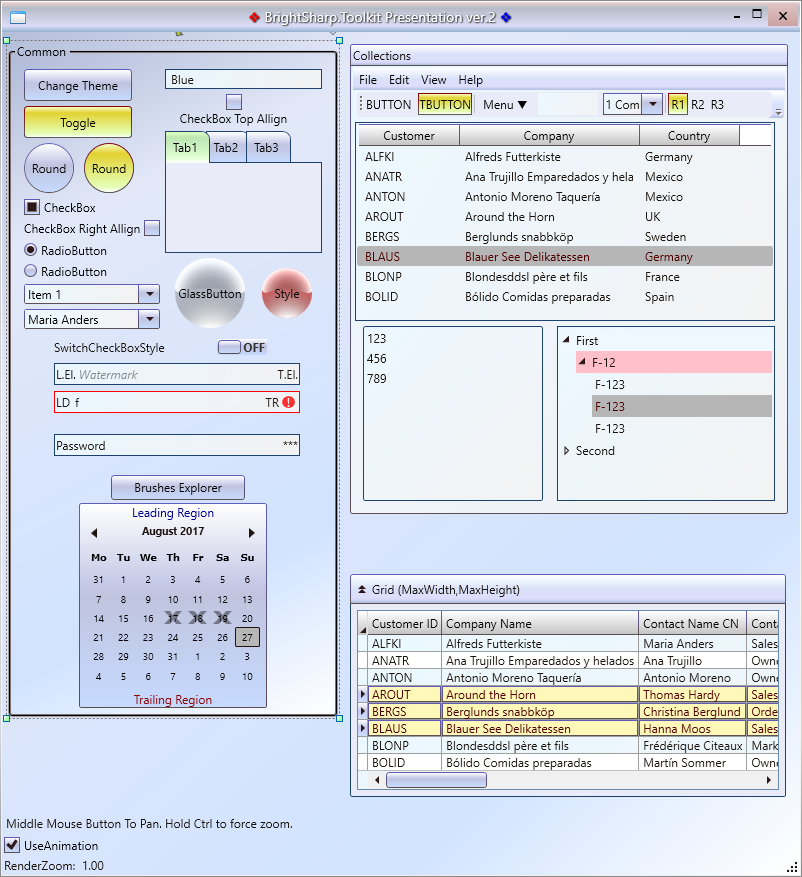802x877 pixels.
Task: Select the second RadioButton option
Action: 31,271
